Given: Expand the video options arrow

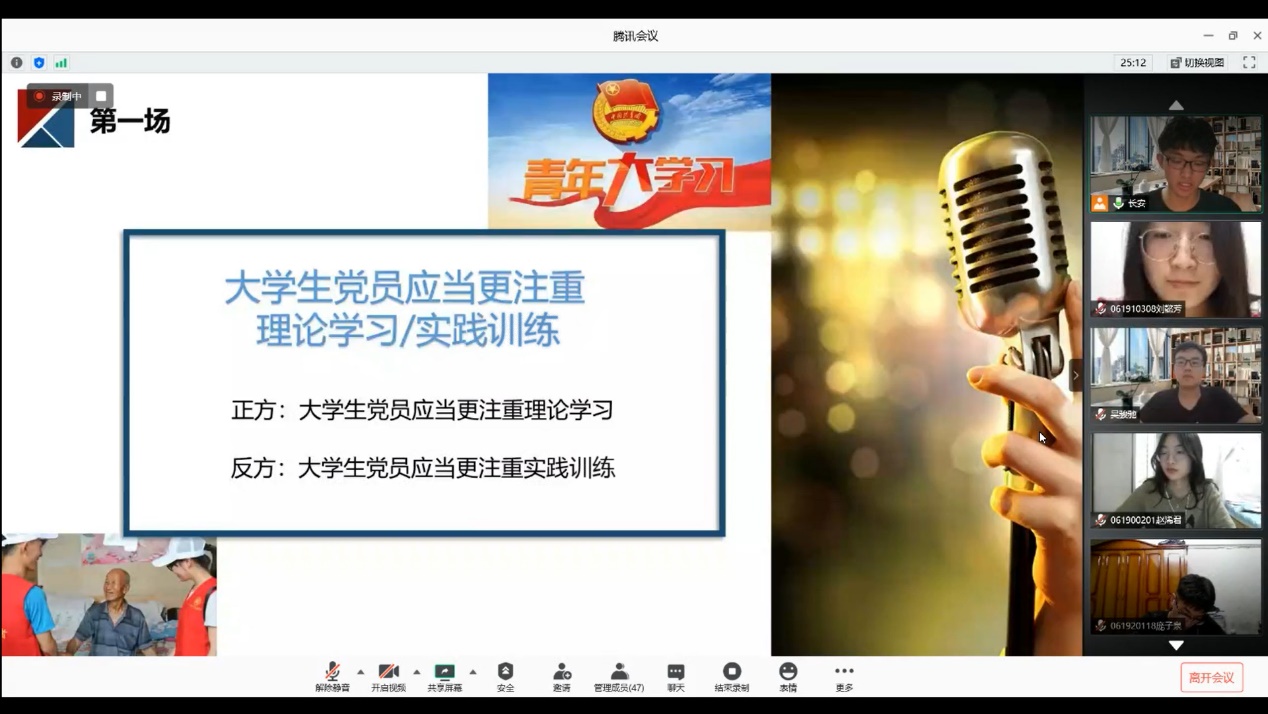Looking at the screenshot, I should point(417,672).
